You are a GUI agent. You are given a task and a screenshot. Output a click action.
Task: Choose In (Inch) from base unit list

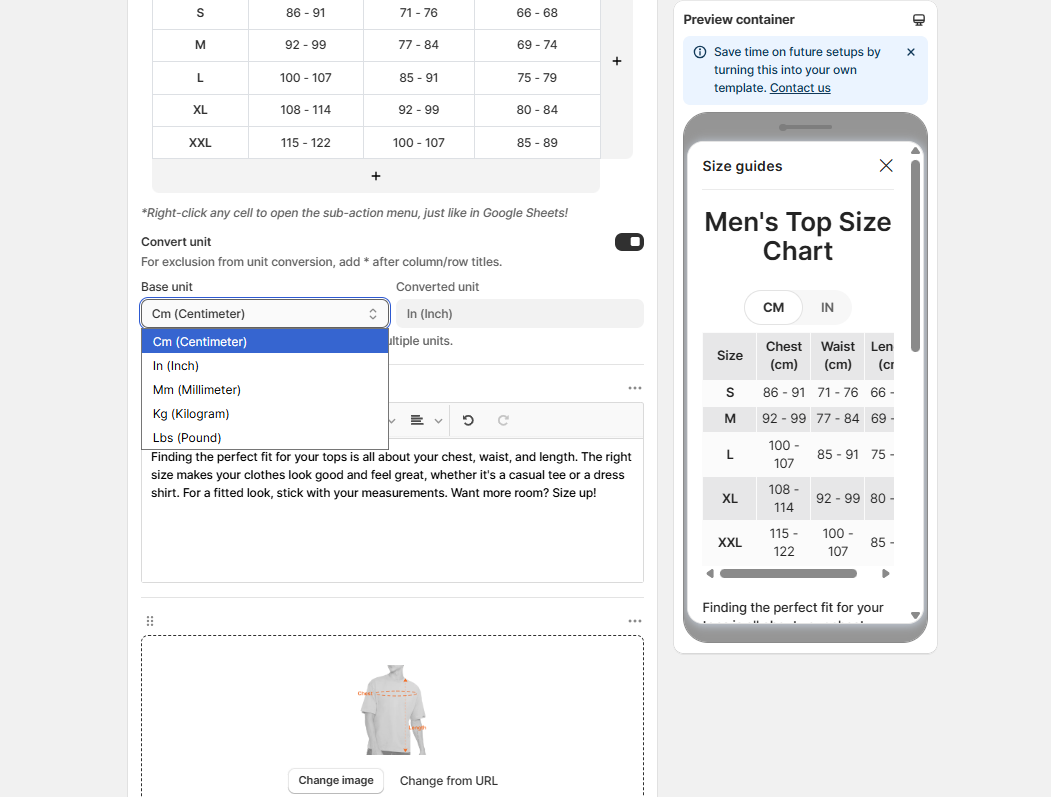pos(265,366)
